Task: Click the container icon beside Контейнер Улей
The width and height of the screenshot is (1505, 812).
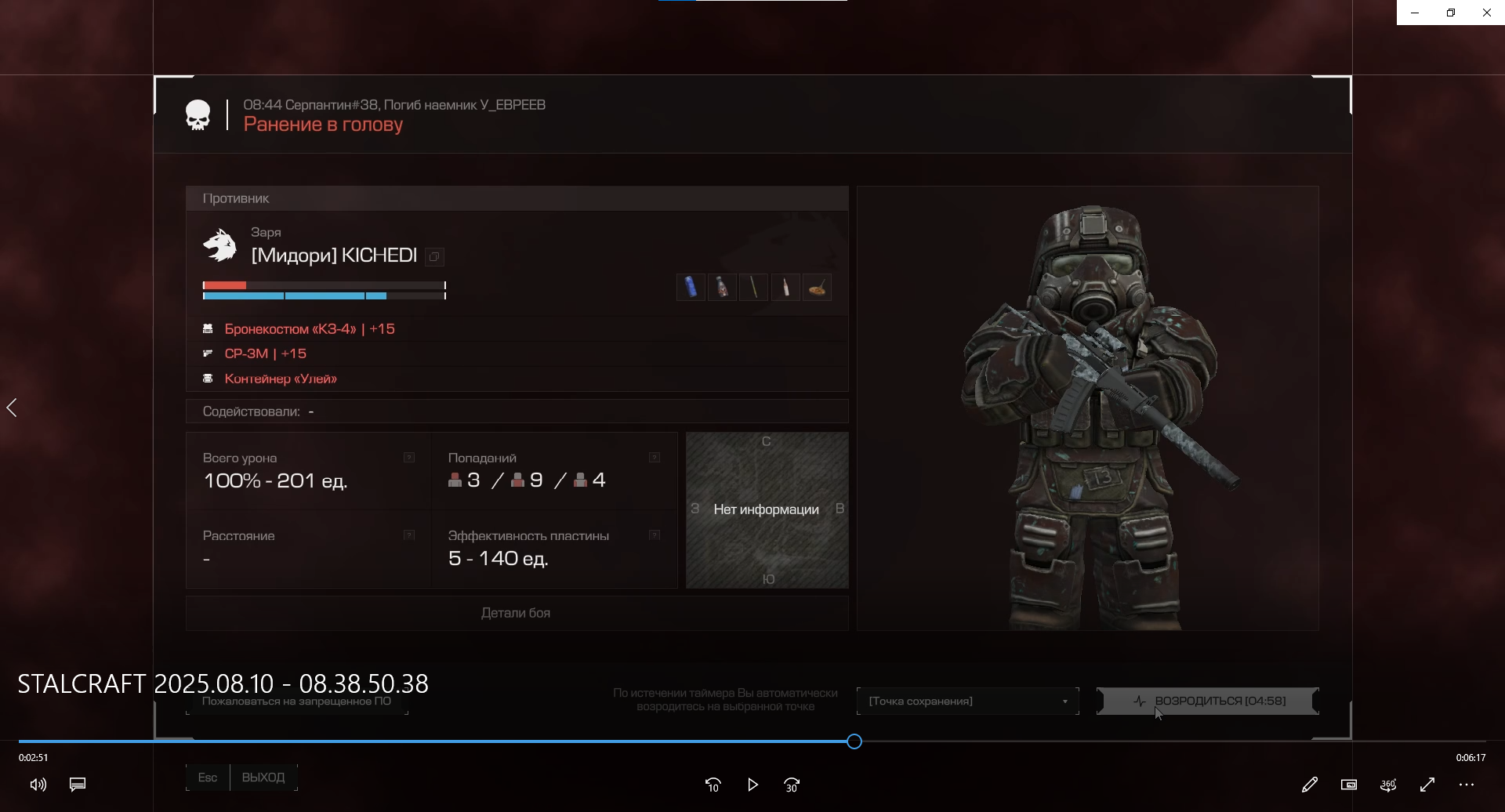Action: 208,379
